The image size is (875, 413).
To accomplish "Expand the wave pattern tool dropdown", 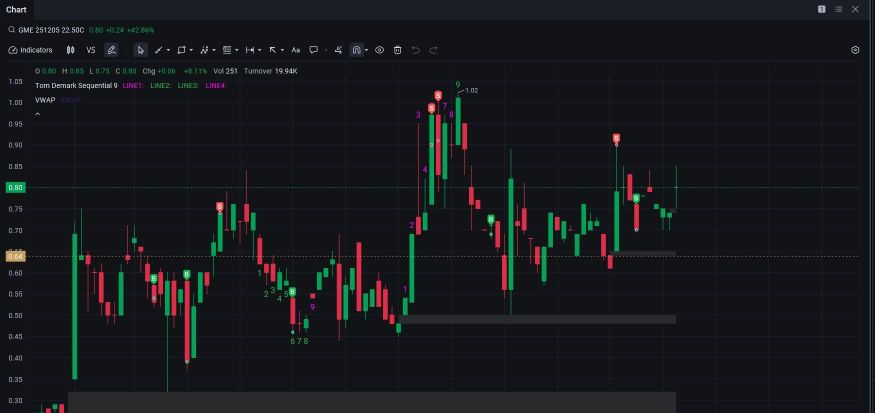I will click(x=214, y=50).
